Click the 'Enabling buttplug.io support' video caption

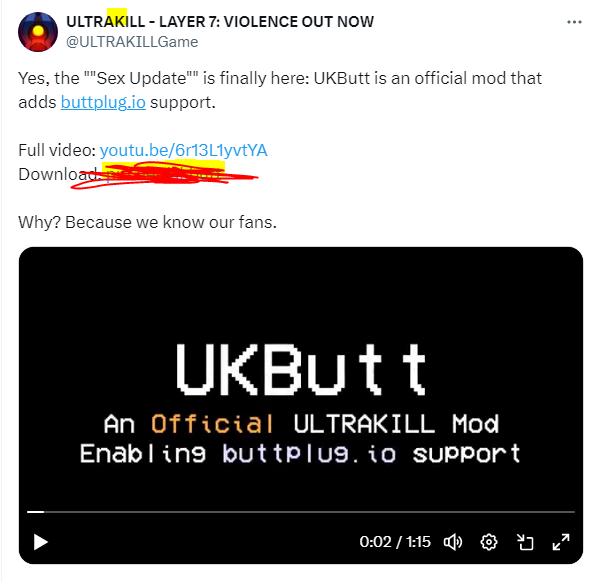coord(300,454)
